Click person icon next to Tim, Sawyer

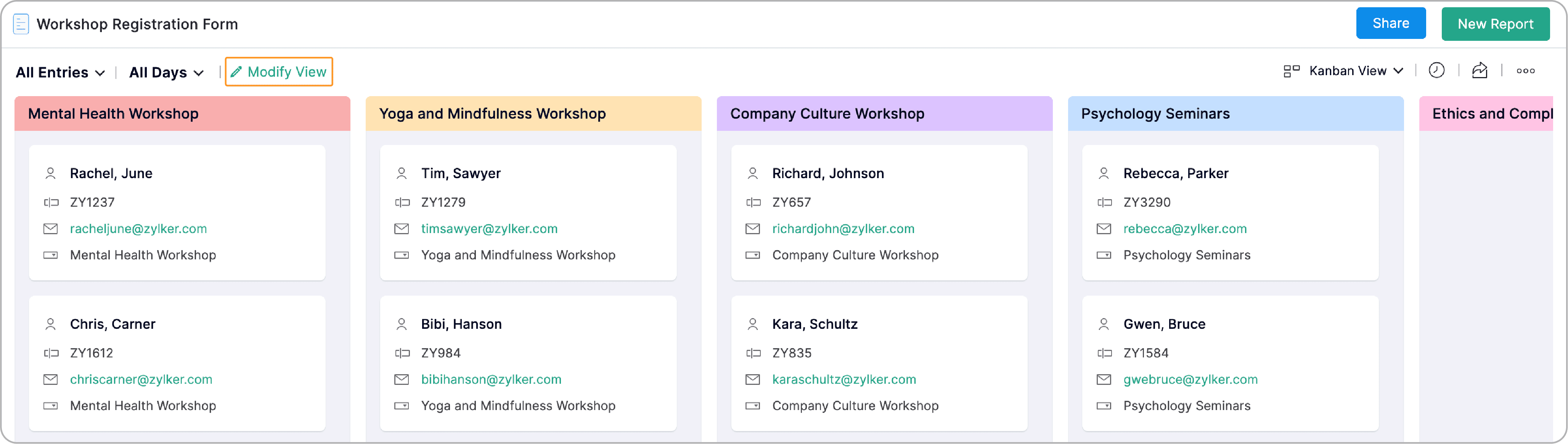(402, 174)
